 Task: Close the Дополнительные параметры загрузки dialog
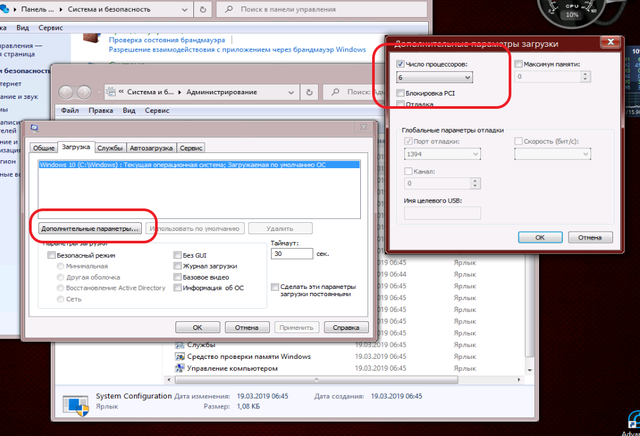pyautogui.click(x=611, y=42)
